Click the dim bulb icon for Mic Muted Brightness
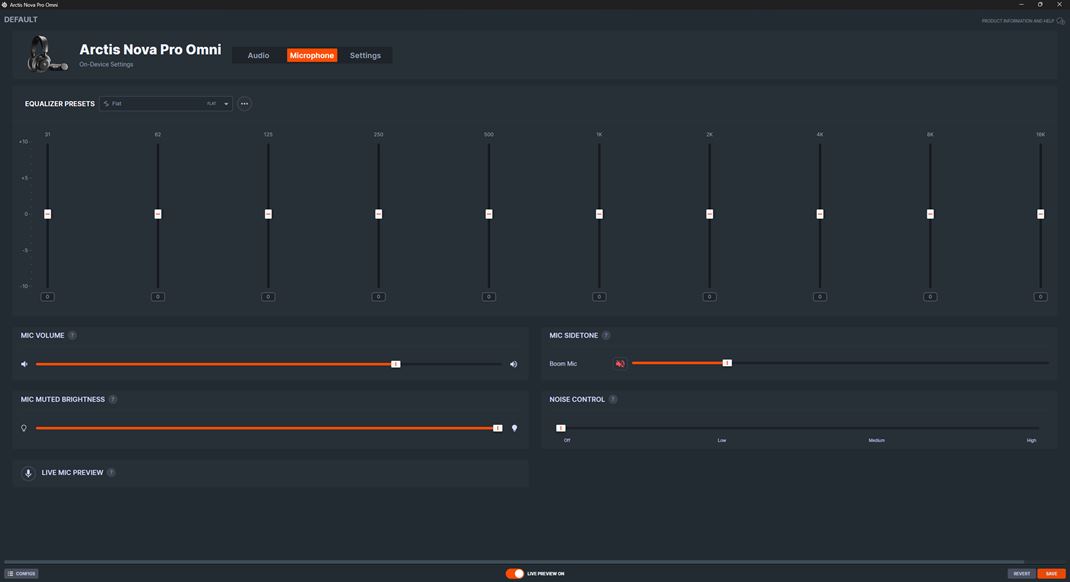The height and width of the screenshot is (582, 1070). (x=24, y=428)
